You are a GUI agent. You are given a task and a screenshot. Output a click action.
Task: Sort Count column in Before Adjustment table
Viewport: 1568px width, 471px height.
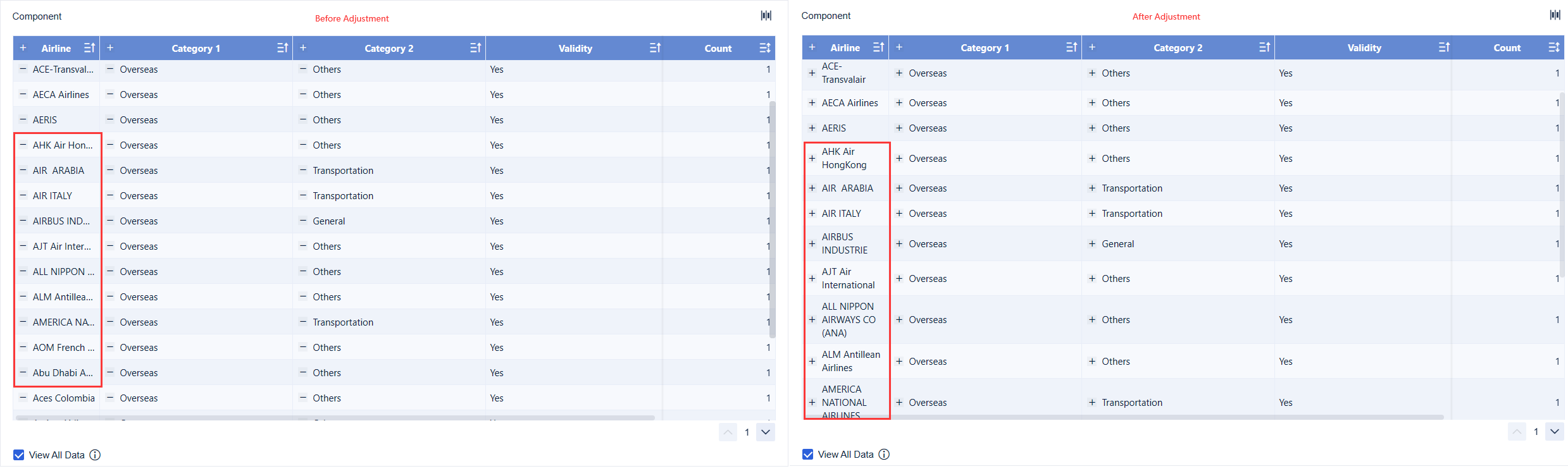point(765,48)
